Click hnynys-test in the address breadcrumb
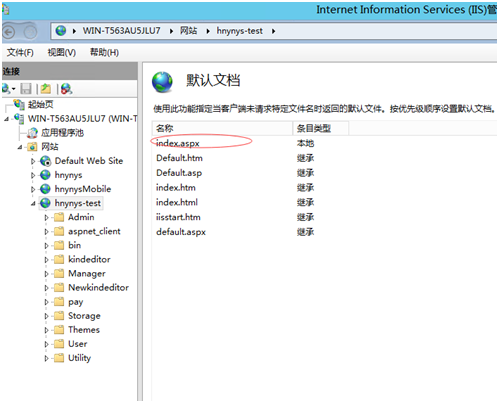499x403 pixels. 240,31
